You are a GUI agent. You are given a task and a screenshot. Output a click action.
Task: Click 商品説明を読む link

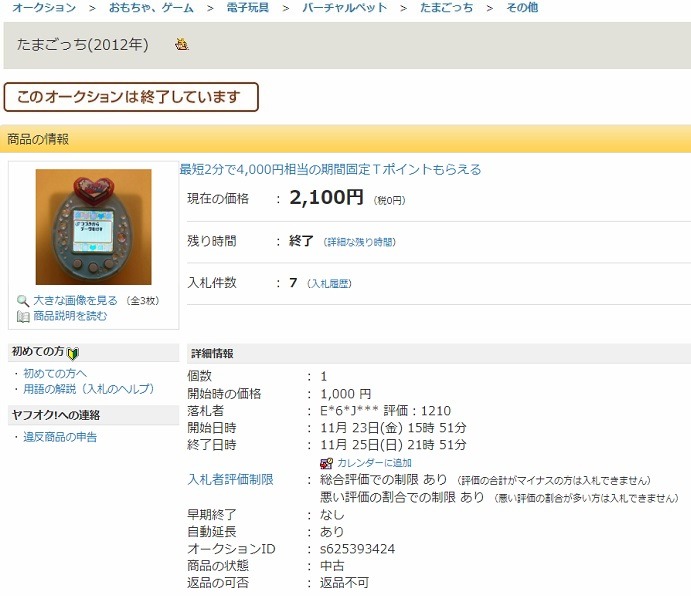click(x=70, y=316)
